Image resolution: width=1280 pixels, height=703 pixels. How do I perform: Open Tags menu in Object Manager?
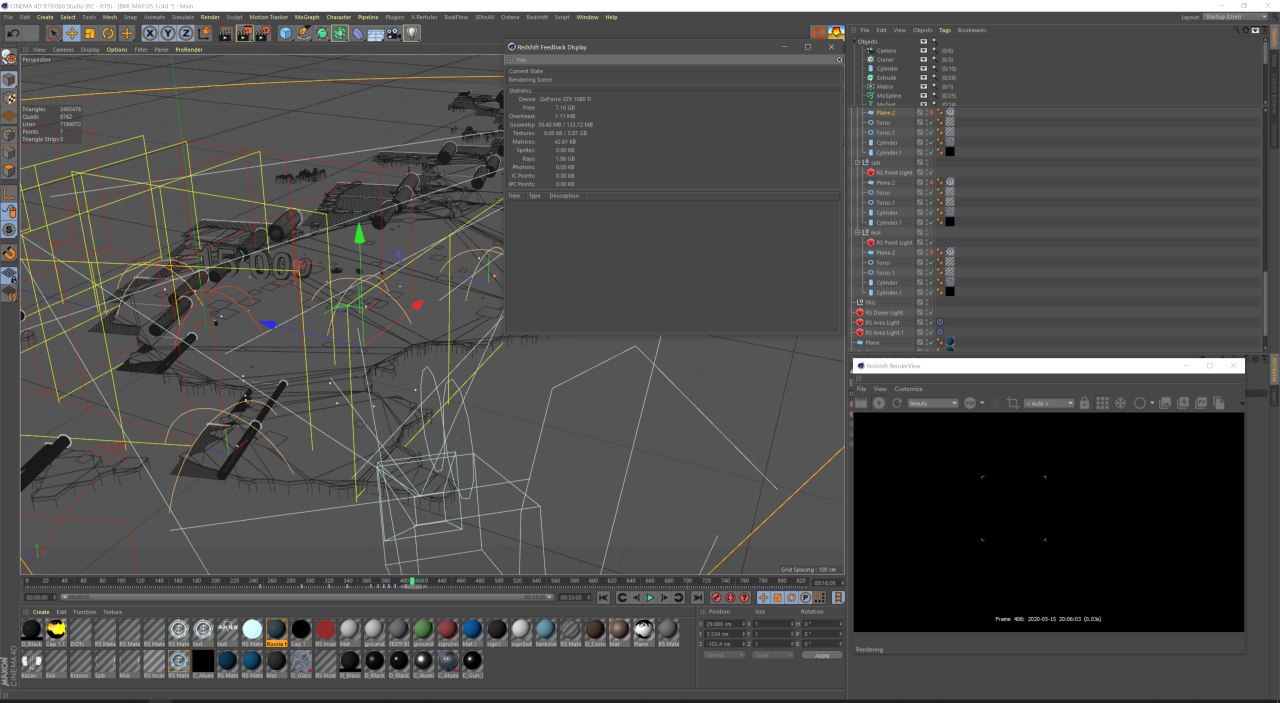pos(945,30)
